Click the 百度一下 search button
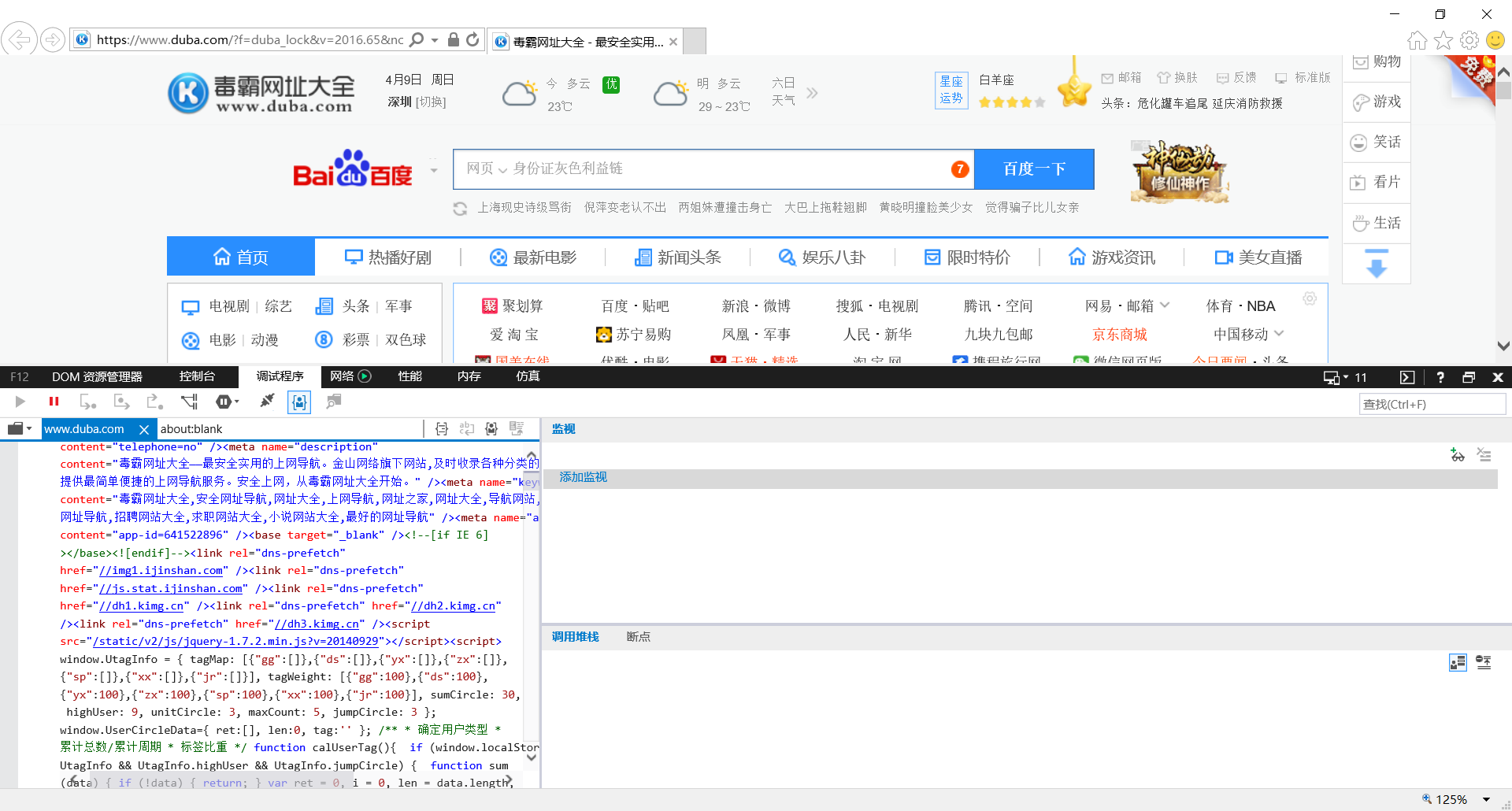This screenshot has height=811, width=1512. 1034,169
